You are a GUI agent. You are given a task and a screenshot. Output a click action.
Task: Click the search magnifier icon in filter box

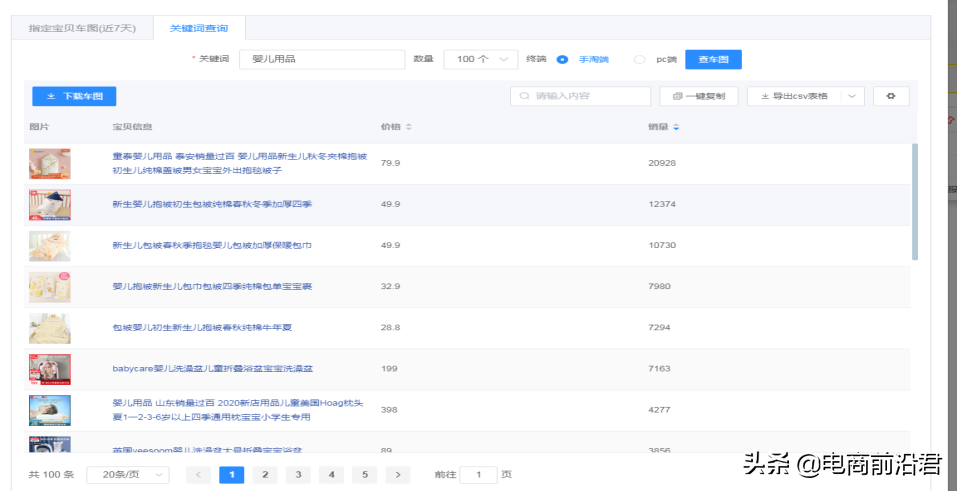524,96
